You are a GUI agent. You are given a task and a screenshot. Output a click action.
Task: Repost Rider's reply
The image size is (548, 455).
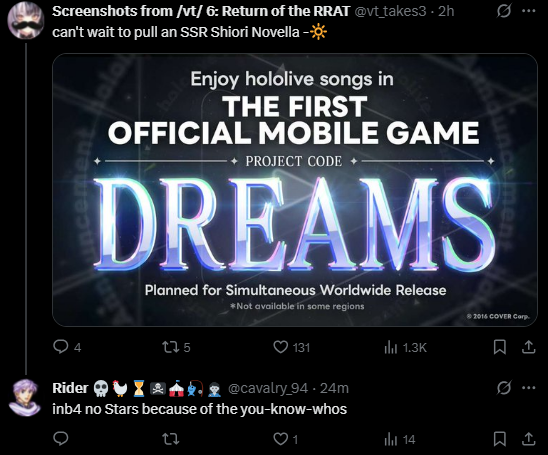[171, 439]
